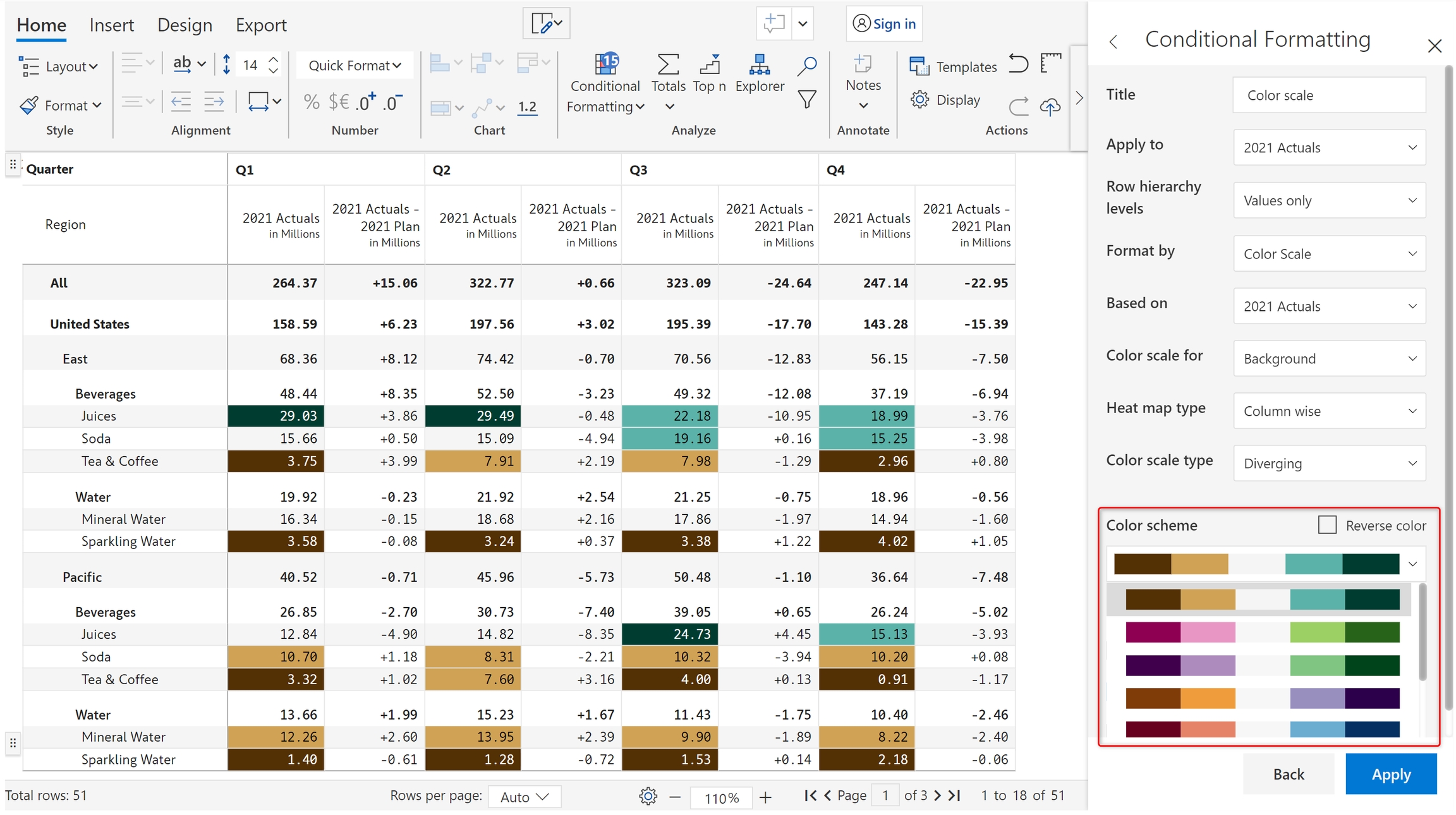This screenshot has width=1456, height=815.
Task: Click the Totals sigma icon
Action: point(668,64)
